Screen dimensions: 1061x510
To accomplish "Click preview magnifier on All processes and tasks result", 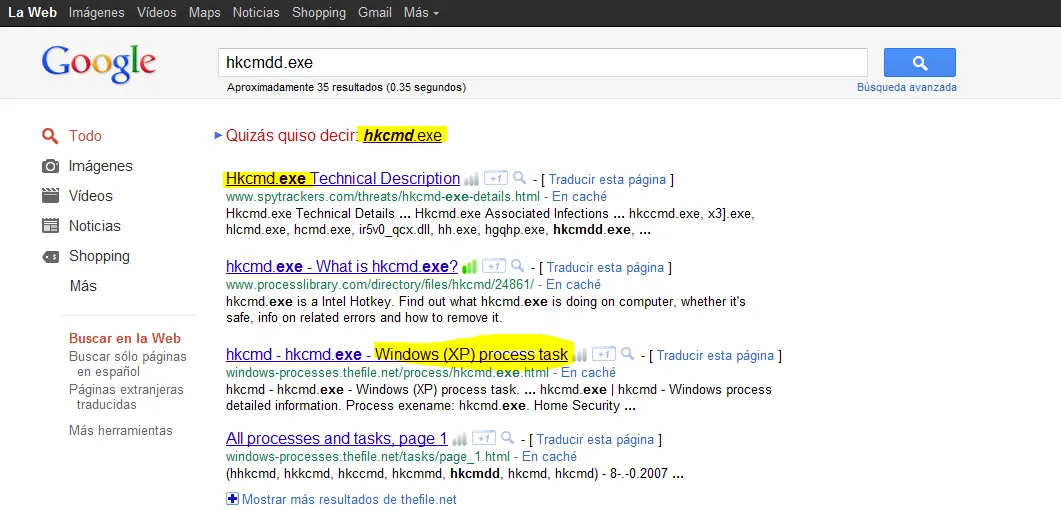I will (x=507, y=438).
